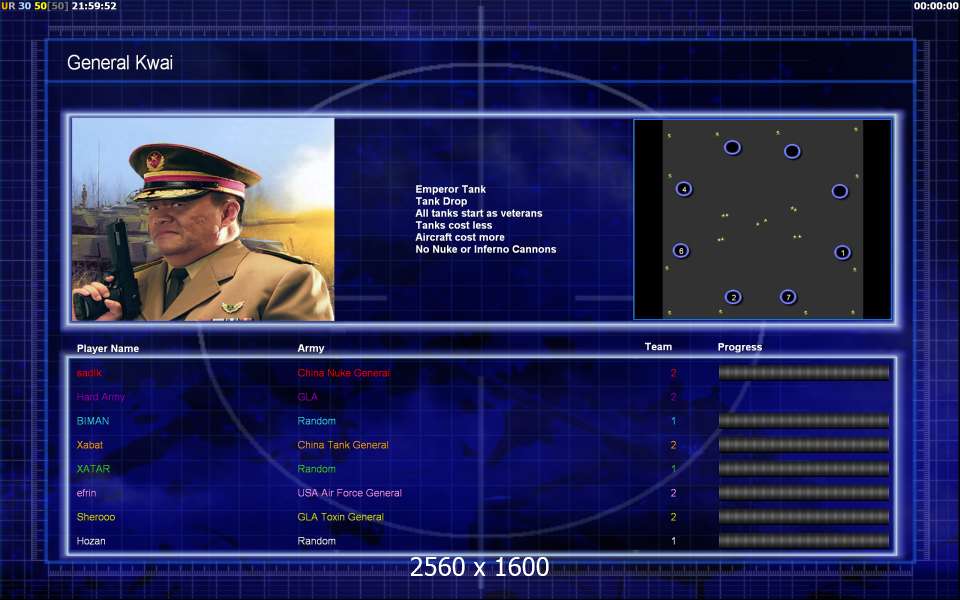Screen dimensions: 960x600
Task: Click XATAR's Random army entry
Action: tap(317, 469)
